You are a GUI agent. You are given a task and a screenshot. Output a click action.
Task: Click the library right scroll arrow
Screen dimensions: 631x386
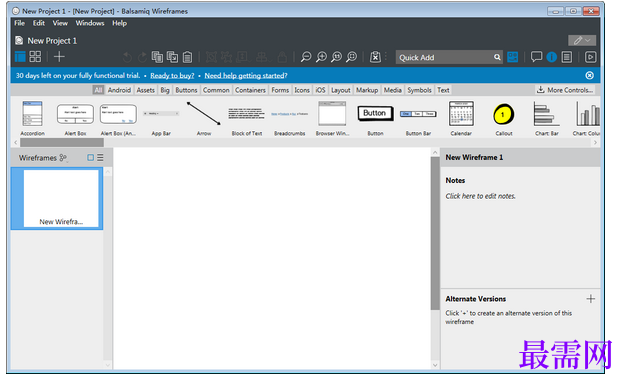click(x=595, y=142)
